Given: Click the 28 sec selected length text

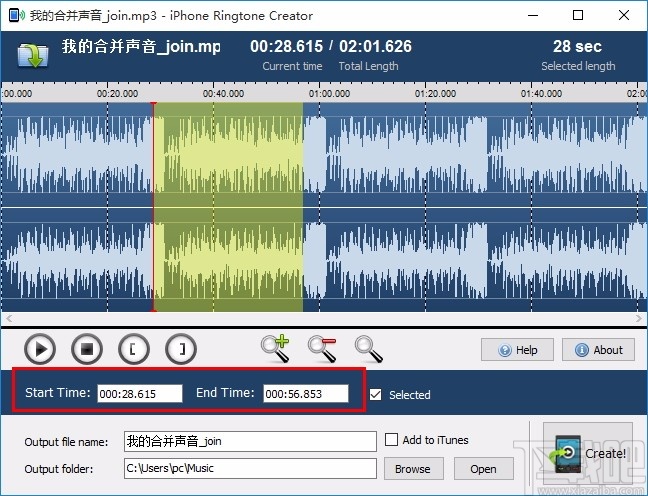Looking at the screenshot, I should pyautogui.click(x=577, y=46).
